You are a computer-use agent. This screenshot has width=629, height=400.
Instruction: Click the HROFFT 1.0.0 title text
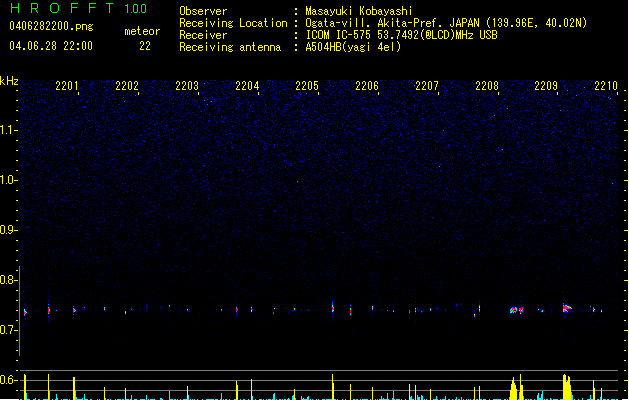pos(78,8)
